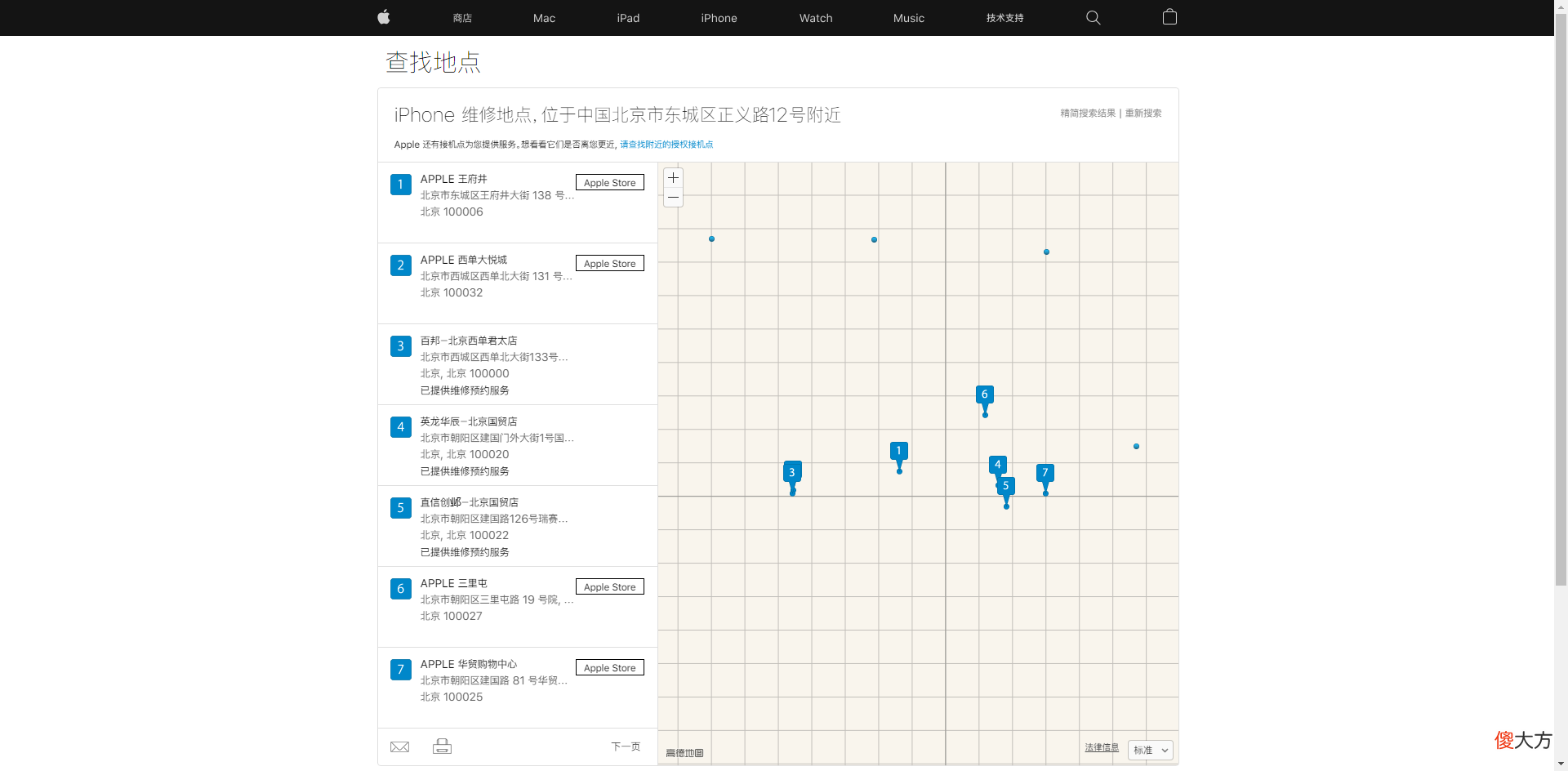Click the 高德地图 map attribution
Viewport: 1568px width, 771px height.
tap(684, 753)
